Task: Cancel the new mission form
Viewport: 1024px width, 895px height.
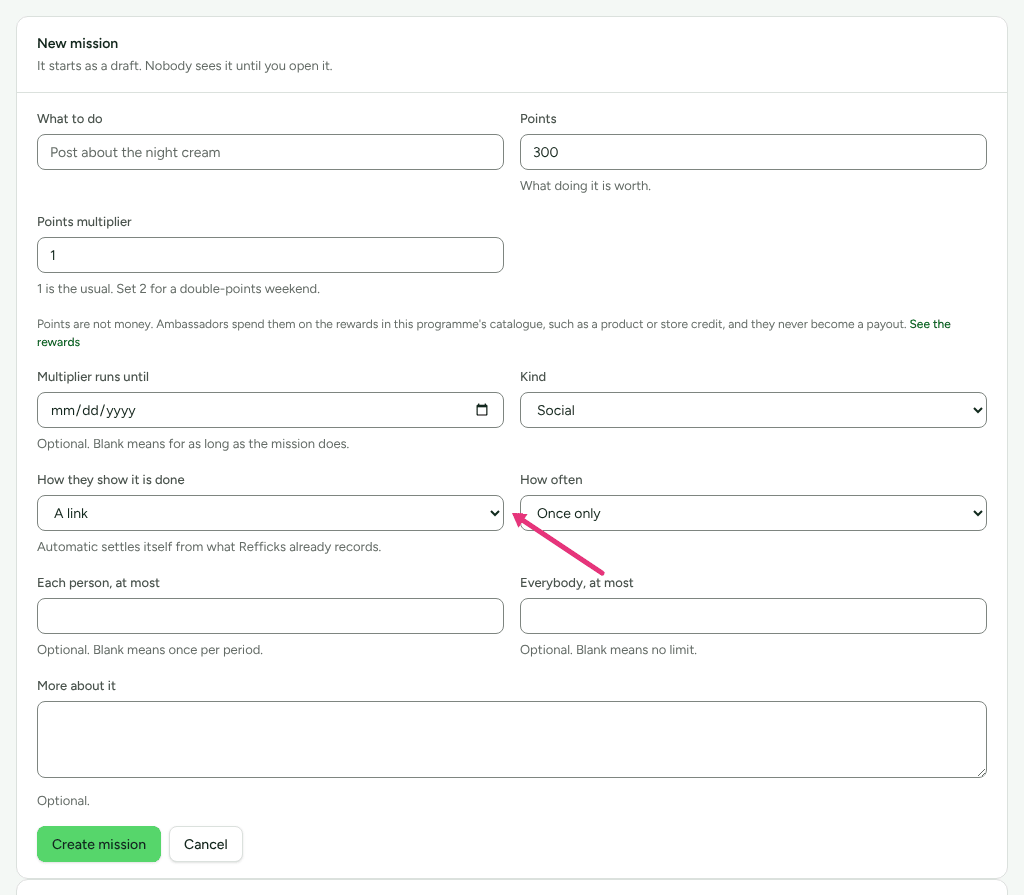Action: [206, 844]
